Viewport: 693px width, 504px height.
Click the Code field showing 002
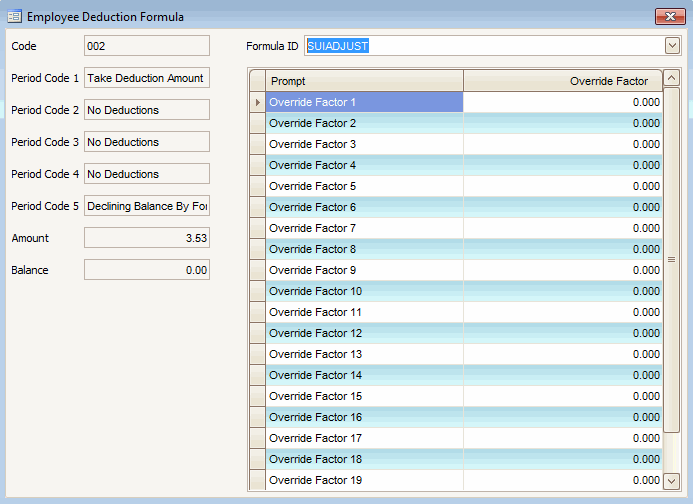147,46
